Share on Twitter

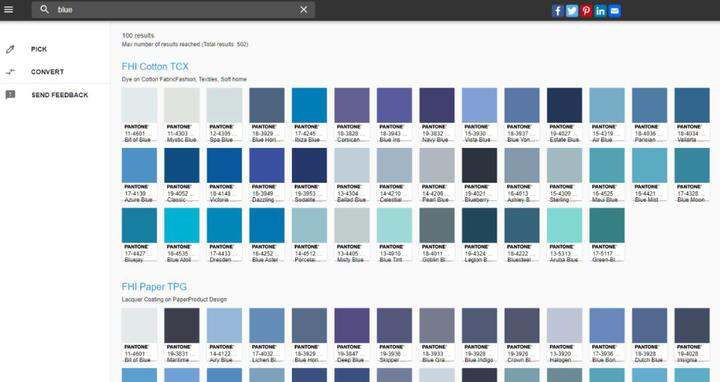point(572,11)
